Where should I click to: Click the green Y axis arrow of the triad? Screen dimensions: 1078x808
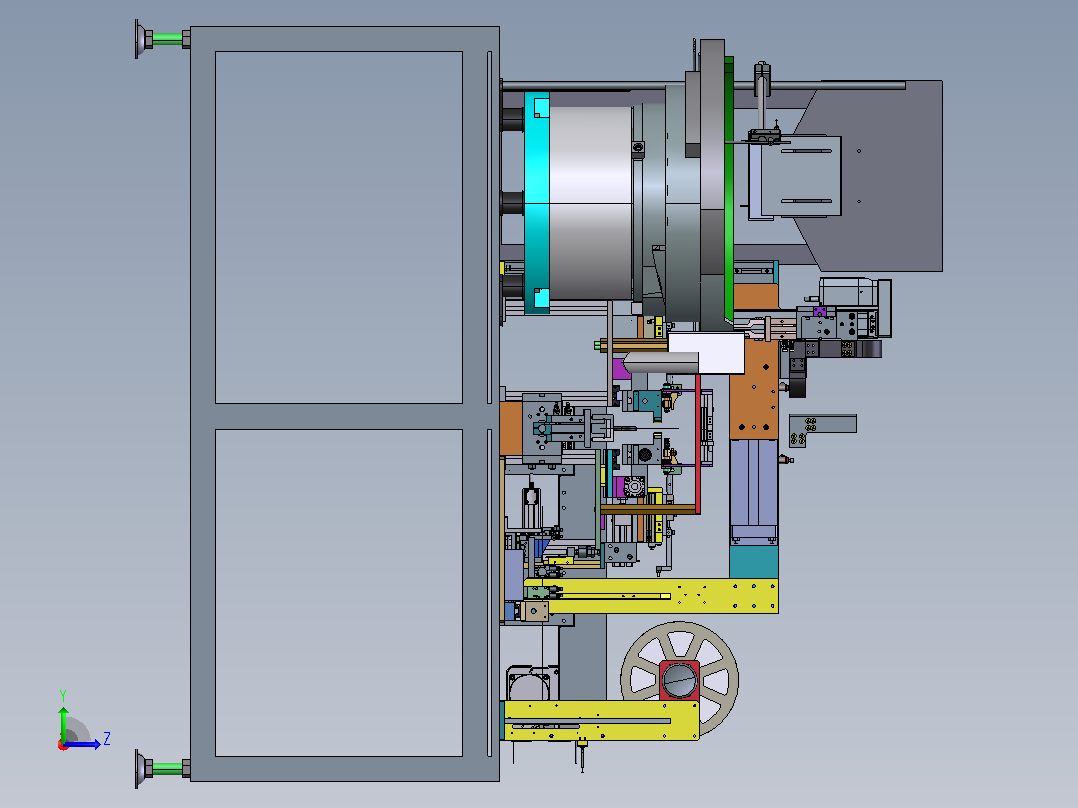point(63,723)
